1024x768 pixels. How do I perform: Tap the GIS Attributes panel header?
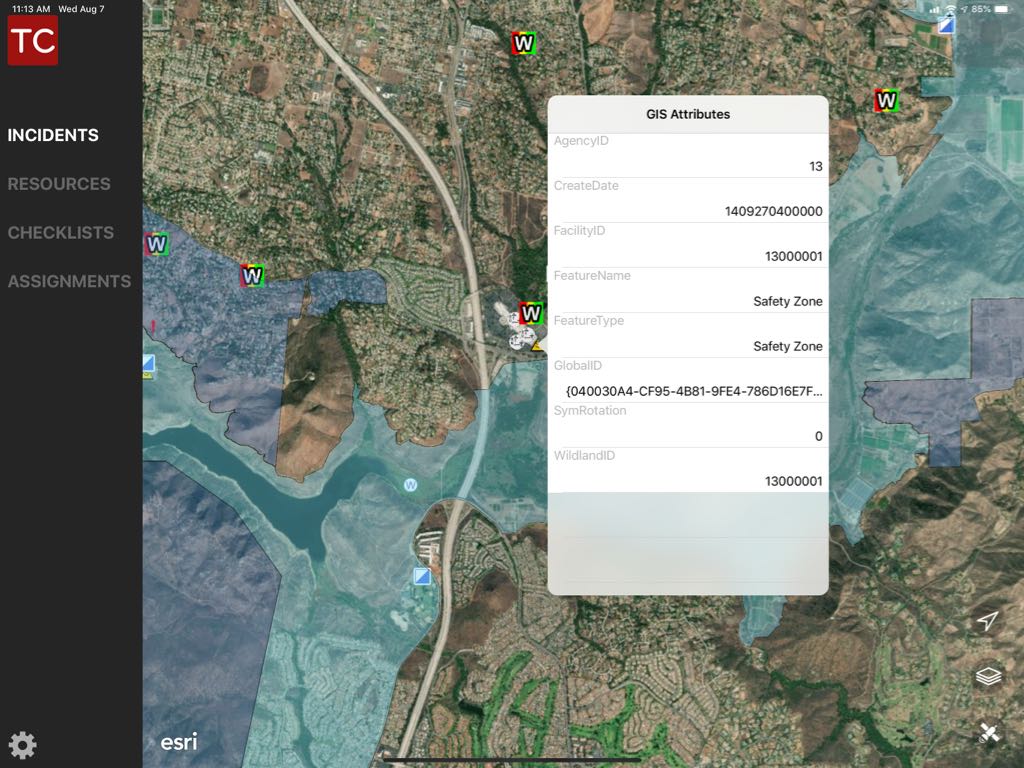pos(687,114)
